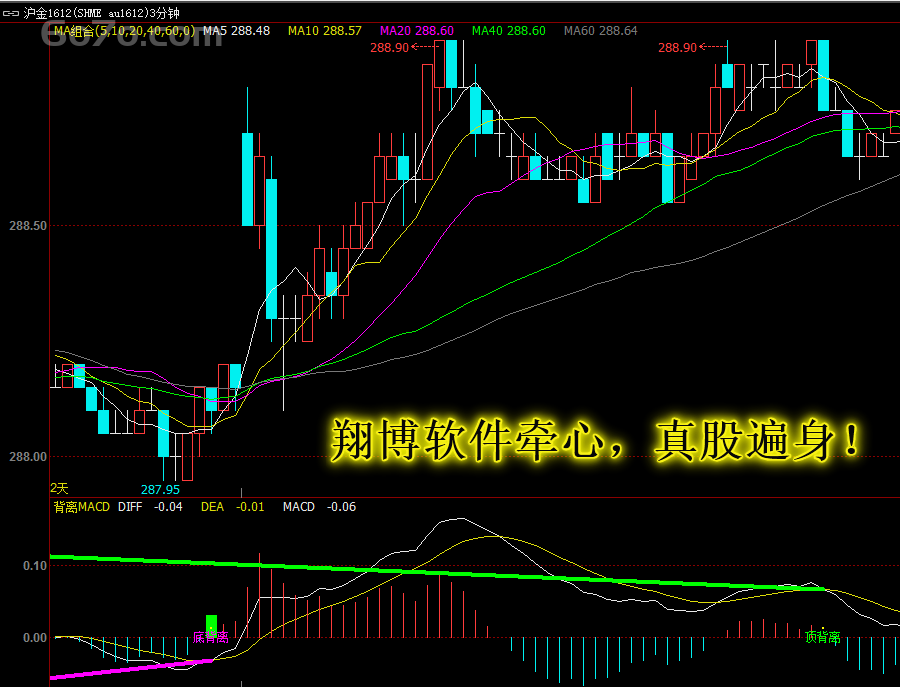Screen dimensions: 900x687
Task: Click the first 288.90 high price label
Action: click(389, 48)
